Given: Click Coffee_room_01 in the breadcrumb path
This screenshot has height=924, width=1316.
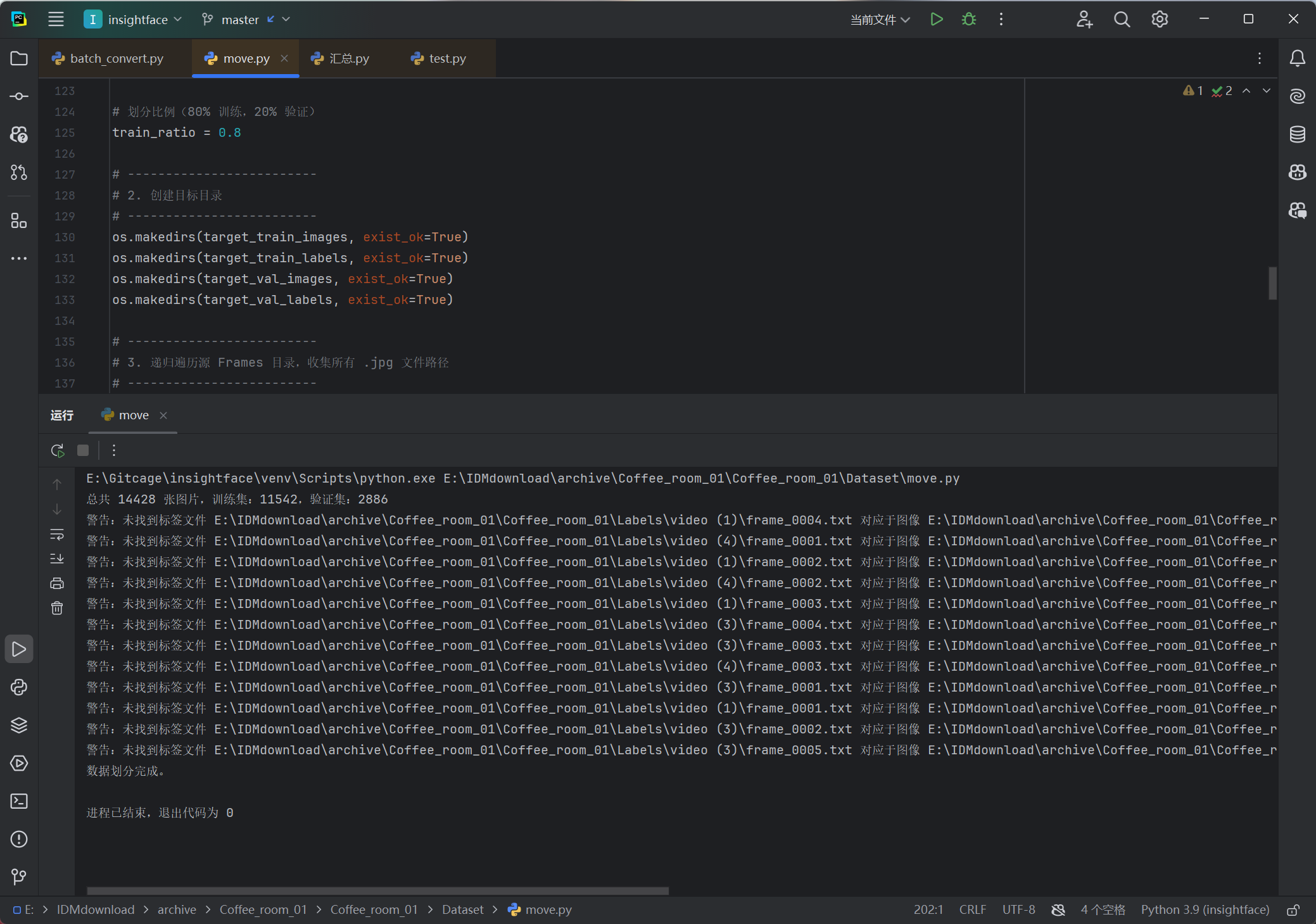Looking at the screenshot, I should [x=263, y=910].
